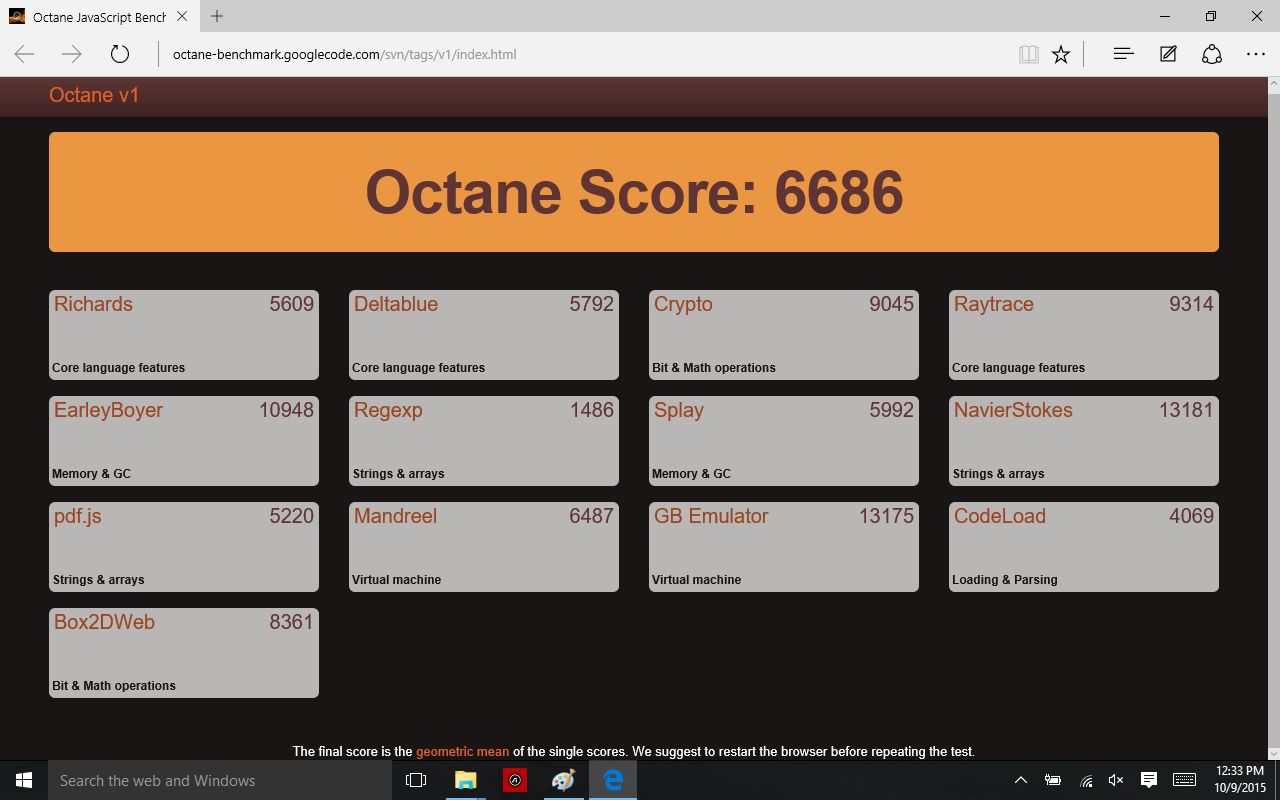Open the Paint palette app on taskbar

564,780
